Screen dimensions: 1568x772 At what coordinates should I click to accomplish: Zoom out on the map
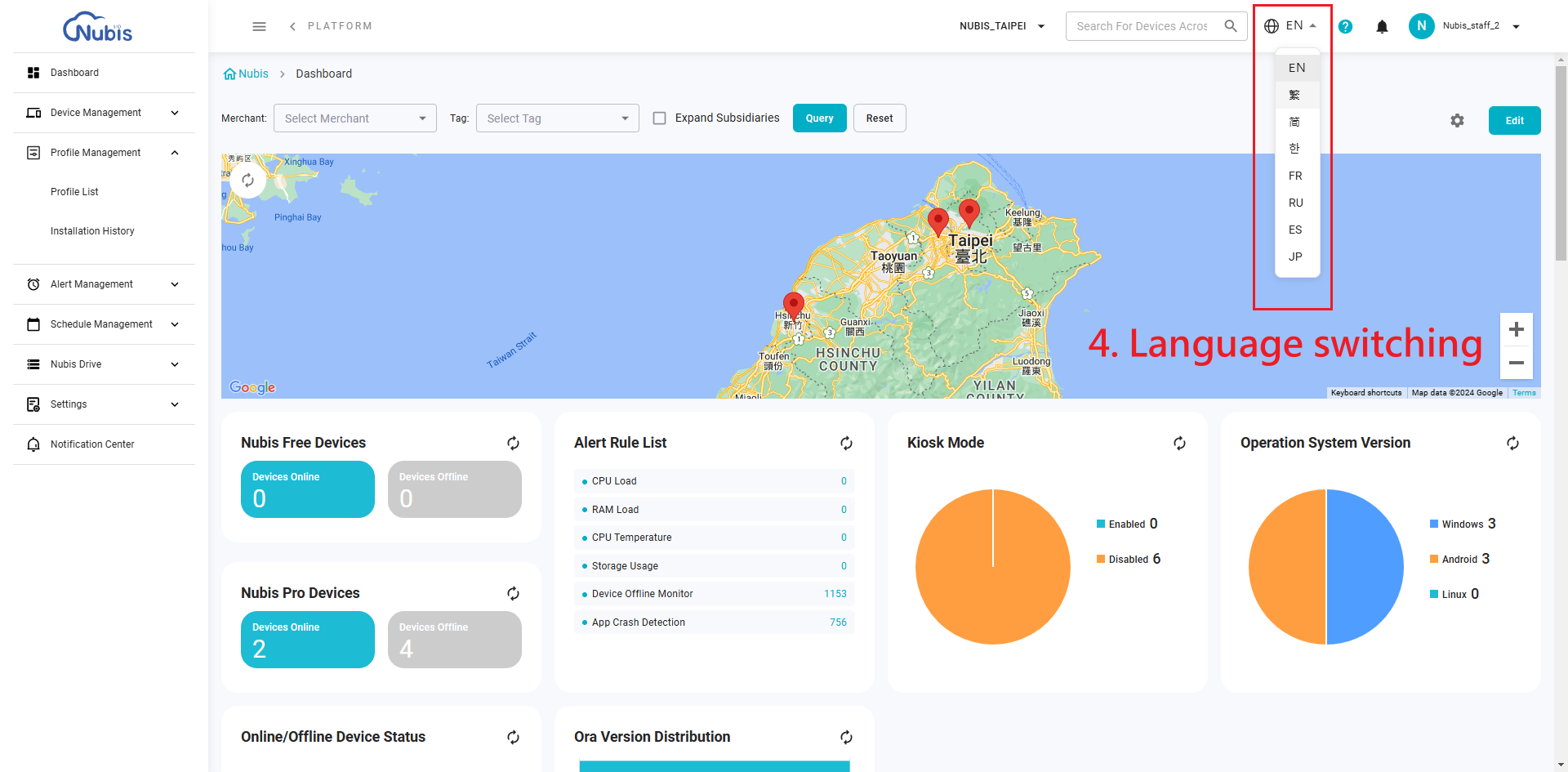(1517, 363)
